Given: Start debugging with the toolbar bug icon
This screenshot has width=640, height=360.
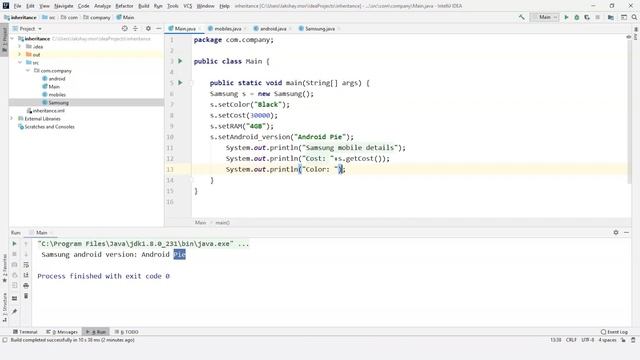Looking at the screenshot, I should click(577, 17).
